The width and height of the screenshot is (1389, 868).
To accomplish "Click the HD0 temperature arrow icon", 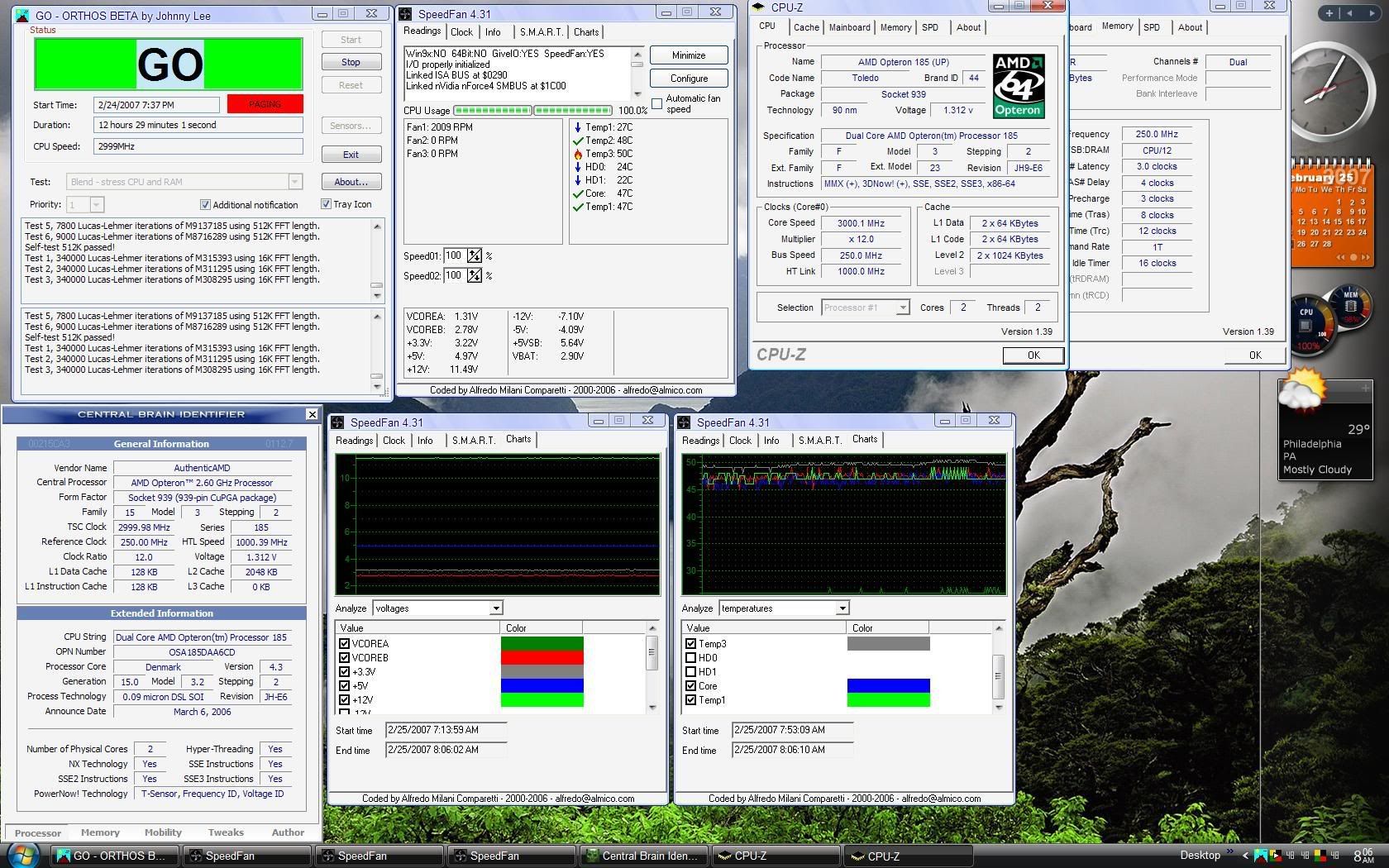I will (578, 167).
